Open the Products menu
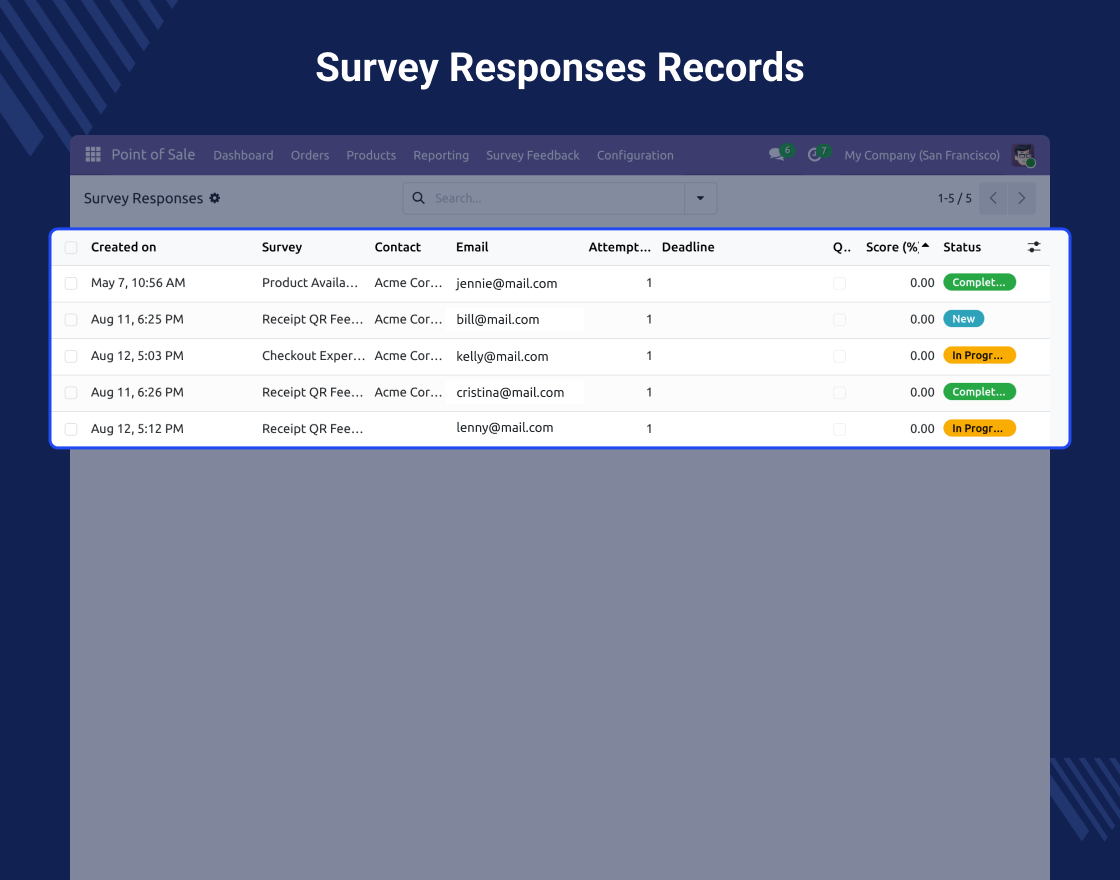Viewport: 1120px width, 880px height. tap(371, 155)
